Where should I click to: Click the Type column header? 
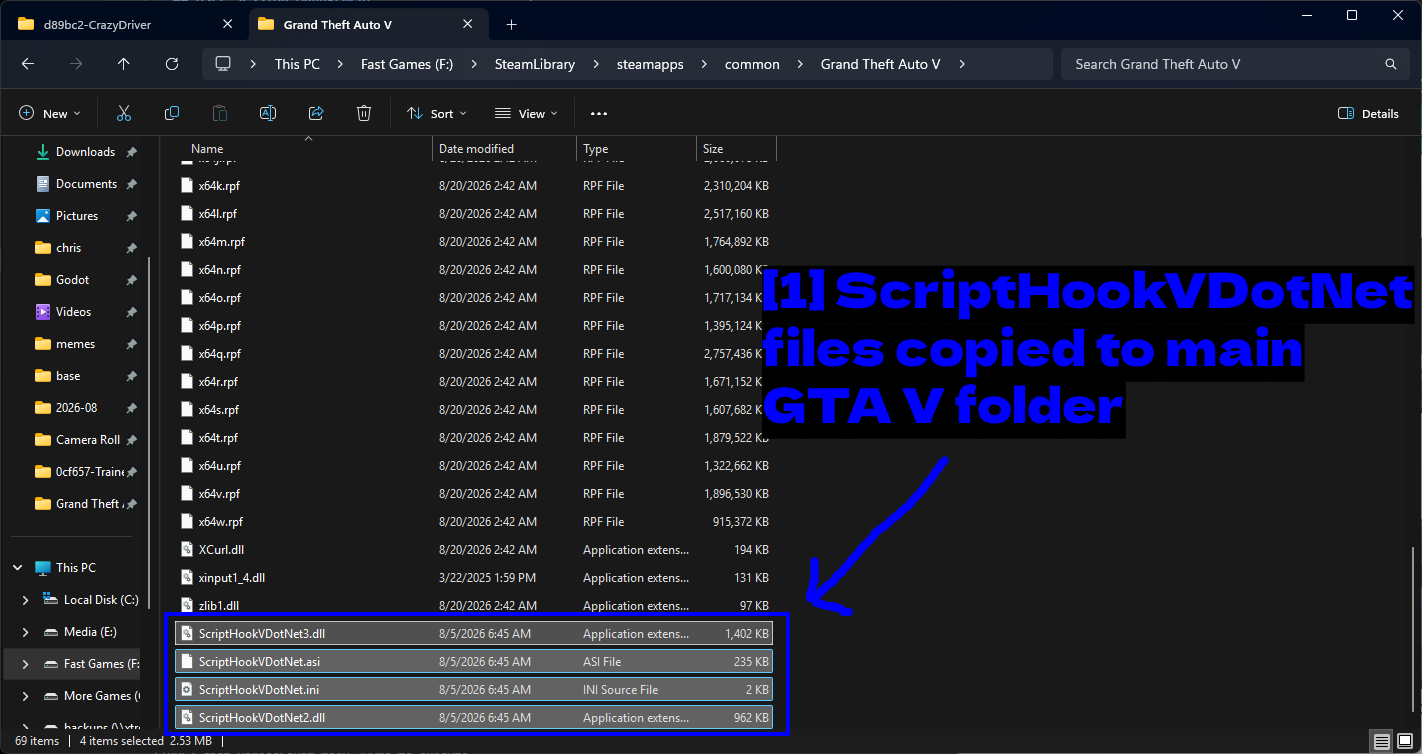point(636,149)
